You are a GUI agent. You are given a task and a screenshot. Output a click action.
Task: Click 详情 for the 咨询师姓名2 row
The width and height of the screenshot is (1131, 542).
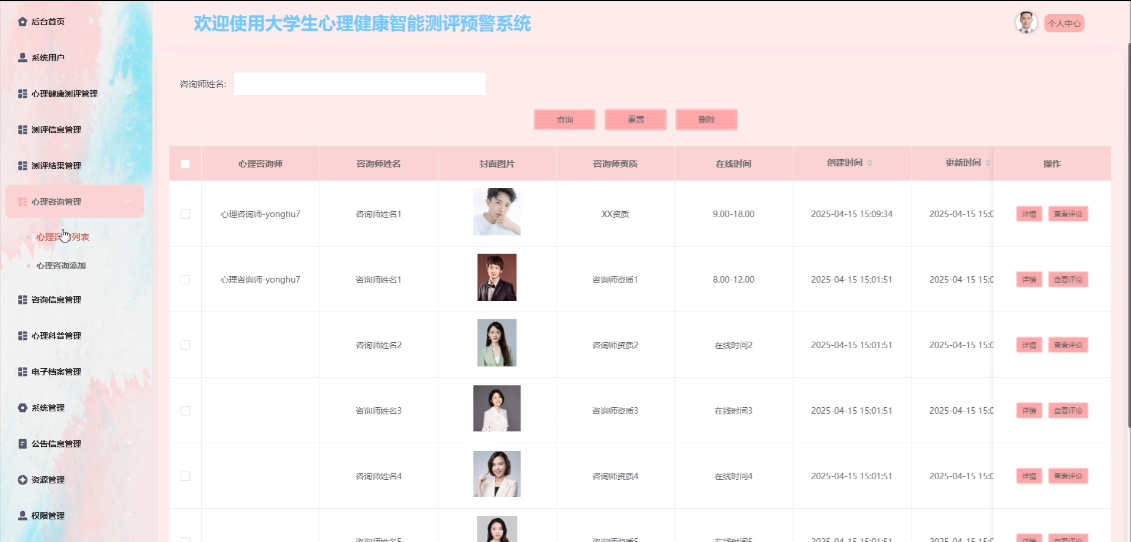[1029, 345]
